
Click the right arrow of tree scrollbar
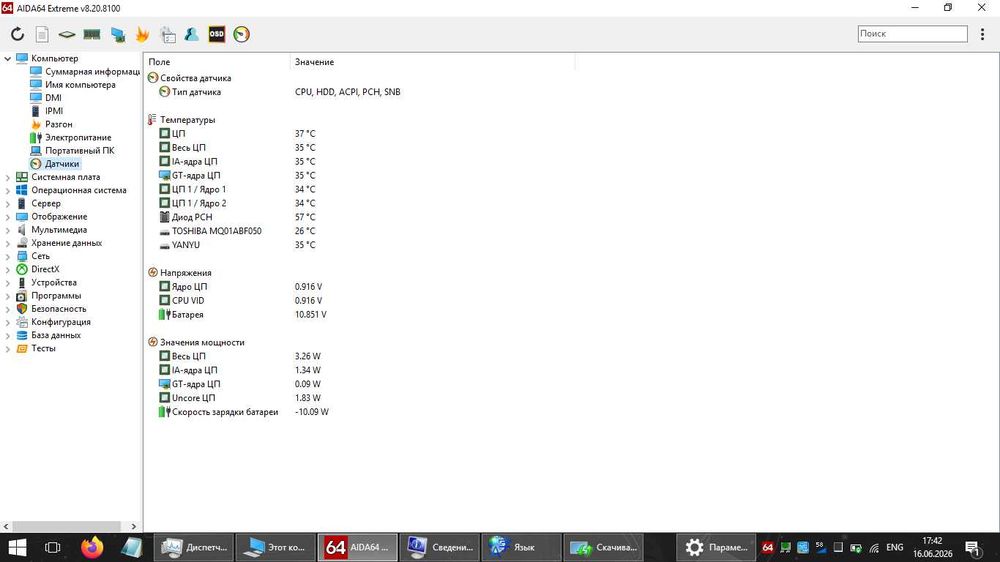tap(133, 526)
